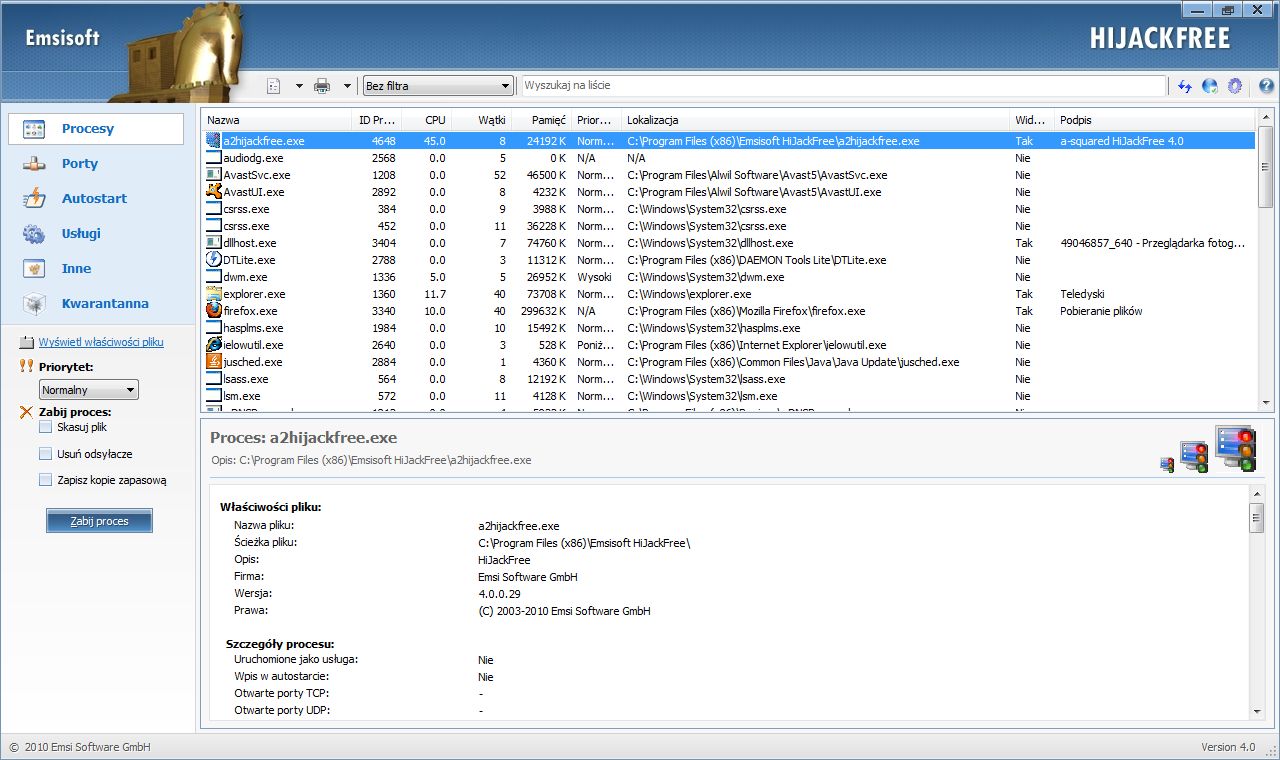Click the 'Emsi Software GmbH' Firma value
Screen dimensions: 1280x760
(x=528, y=576)
